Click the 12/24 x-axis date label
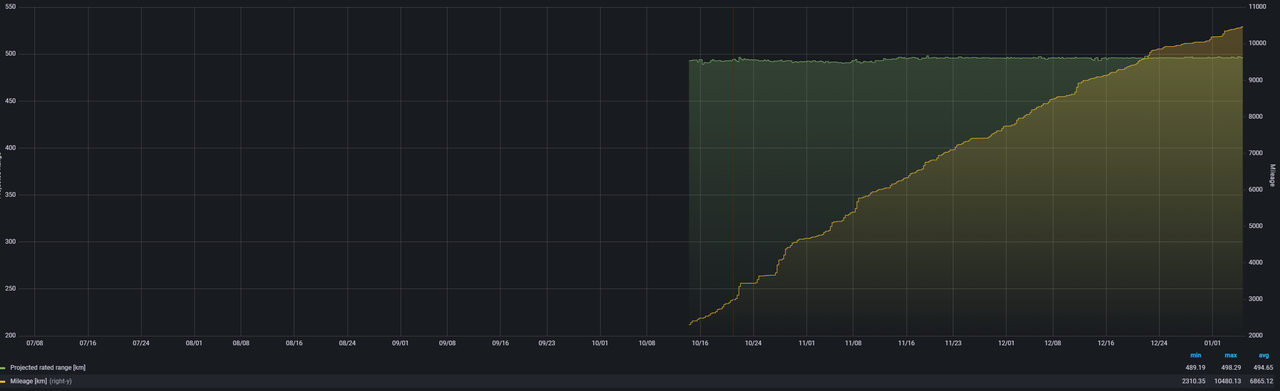This screenshot has height=391, width=1280. (1159, 342)
